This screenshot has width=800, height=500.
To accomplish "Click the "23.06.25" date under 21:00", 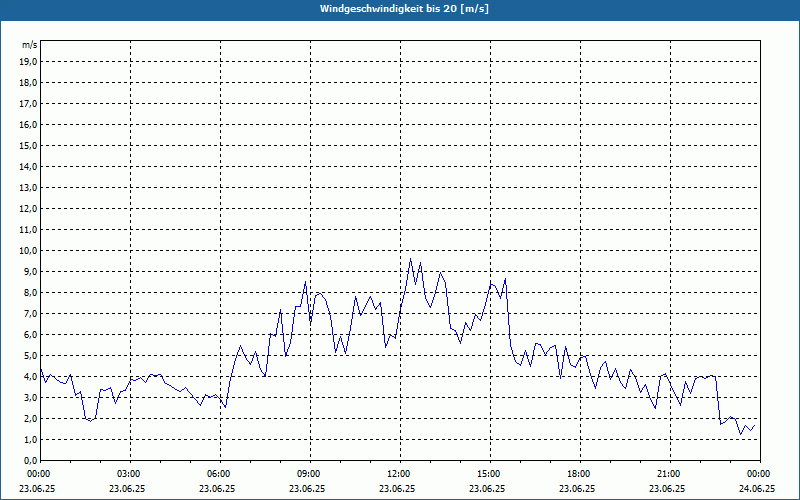I will (x=667, y=488).
